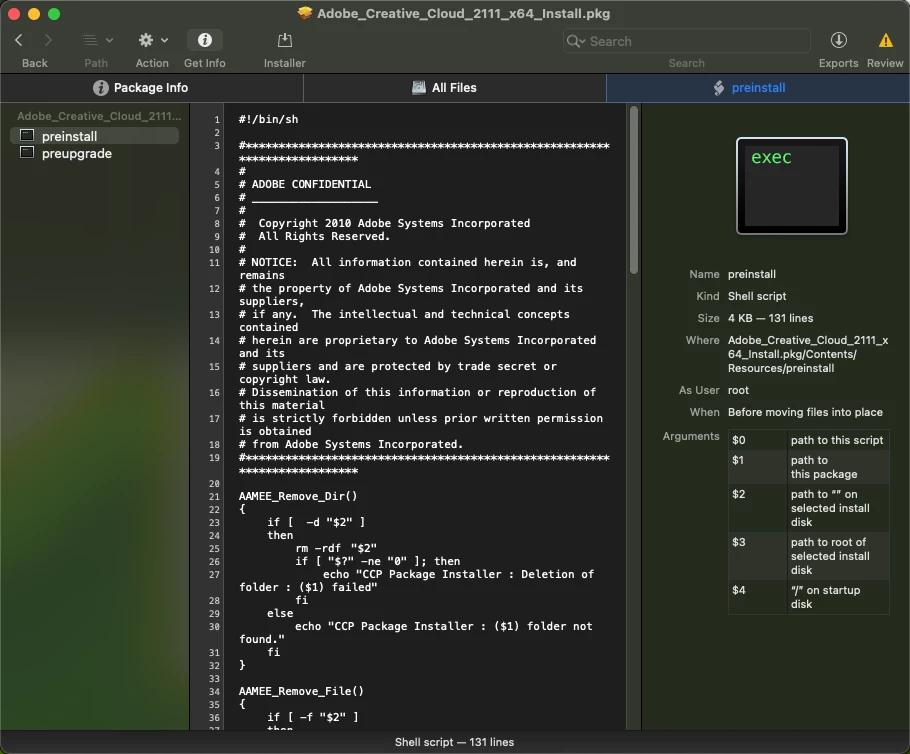Click the Package Info tab icon
The width and height of the screenshot is (910, 754).
[100, 88]
